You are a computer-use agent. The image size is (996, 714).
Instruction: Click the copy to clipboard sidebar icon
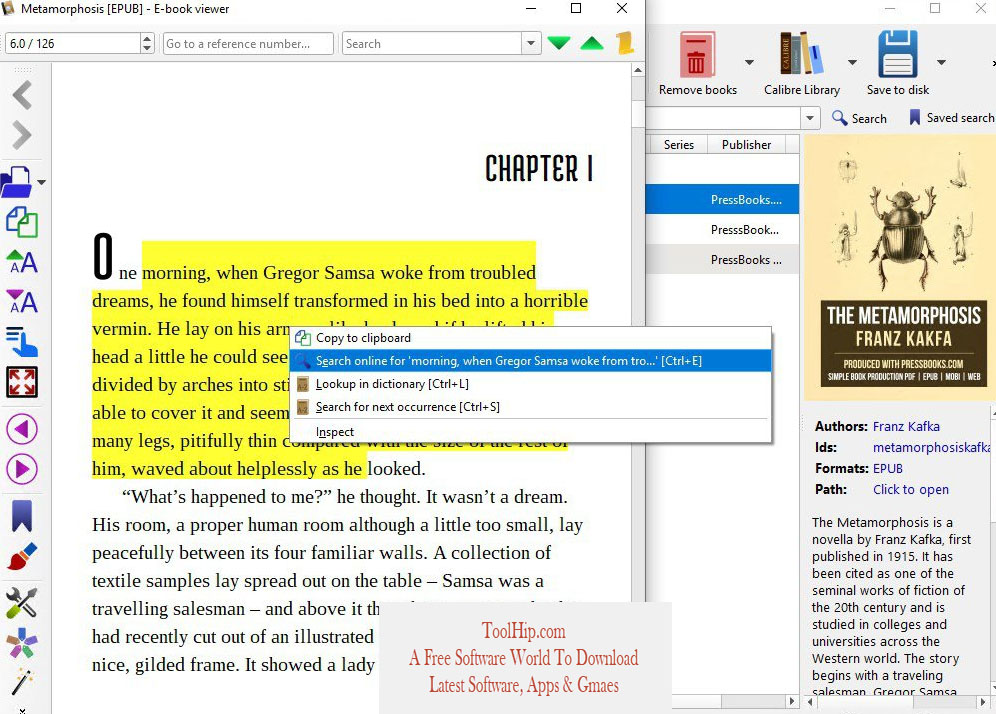[x=22, y=222]
